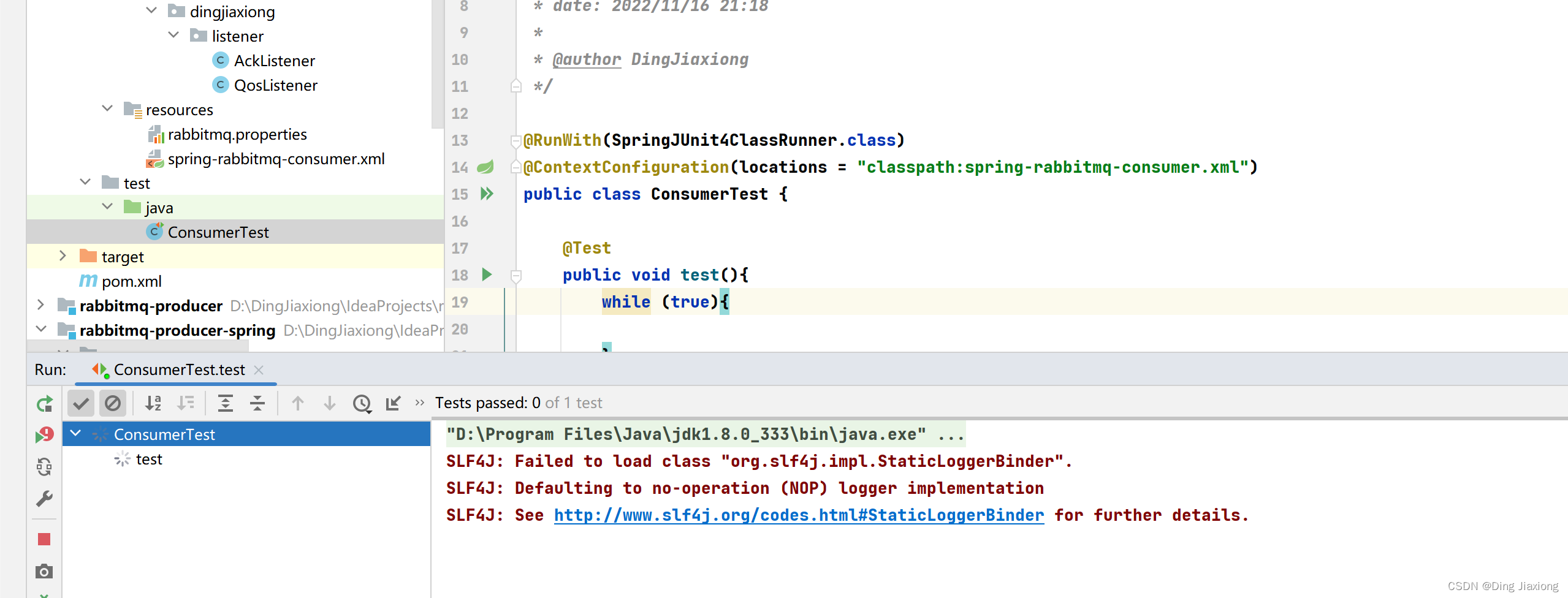Click the while keyword on line 19

(626, 302)
